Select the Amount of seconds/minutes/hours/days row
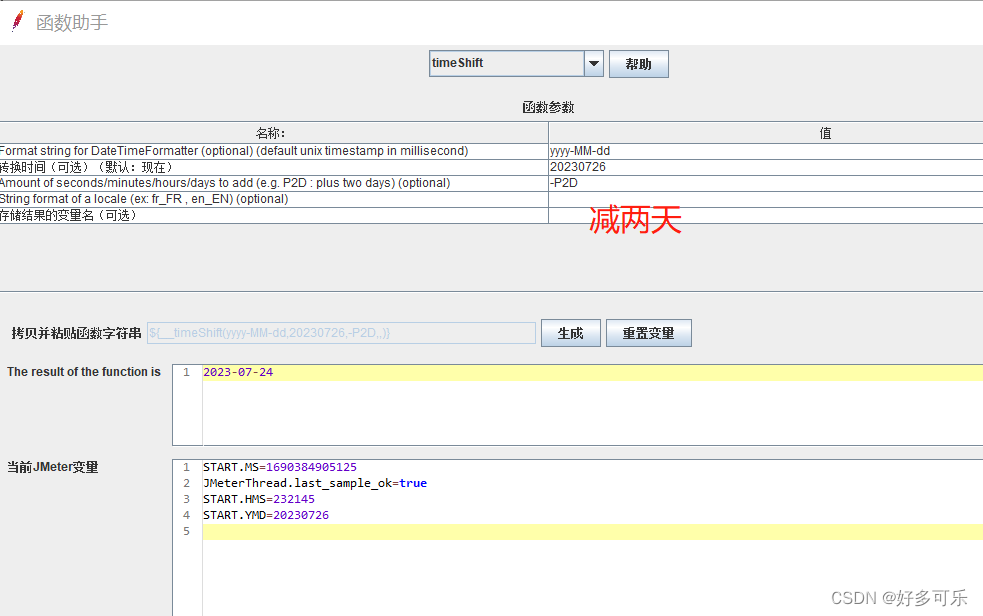The width and height of the screenshot is (983, 616). (274, 183)
